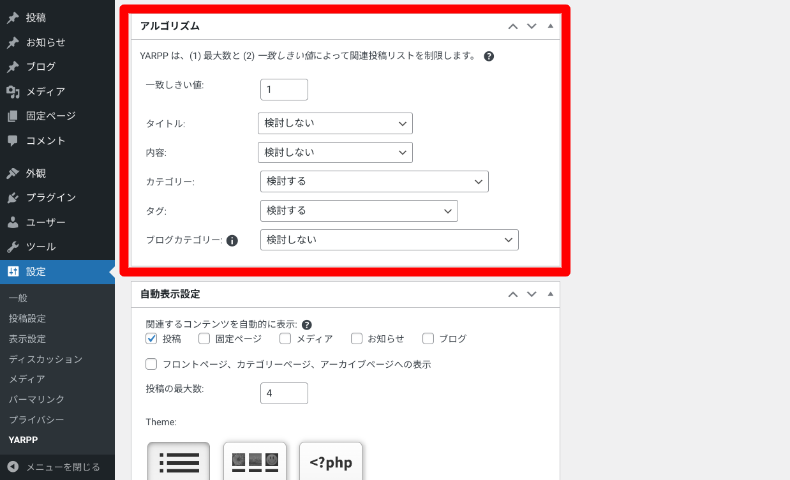The image size is (790, 480).
Task: Go to パーマリンク submenu
Action: point(36,399)
